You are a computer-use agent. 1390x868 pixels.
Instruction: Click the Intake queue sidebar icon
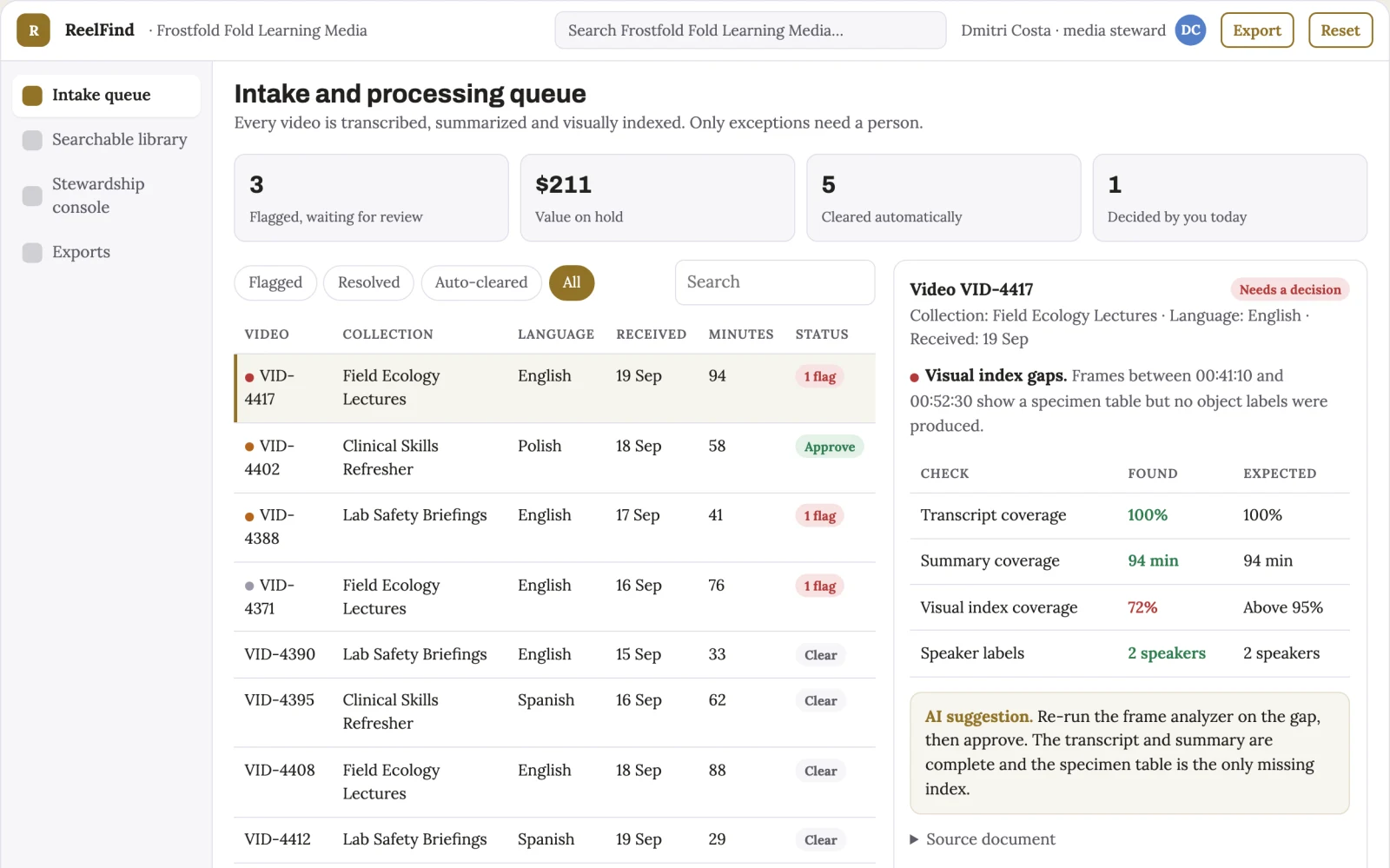click(32, 96)
